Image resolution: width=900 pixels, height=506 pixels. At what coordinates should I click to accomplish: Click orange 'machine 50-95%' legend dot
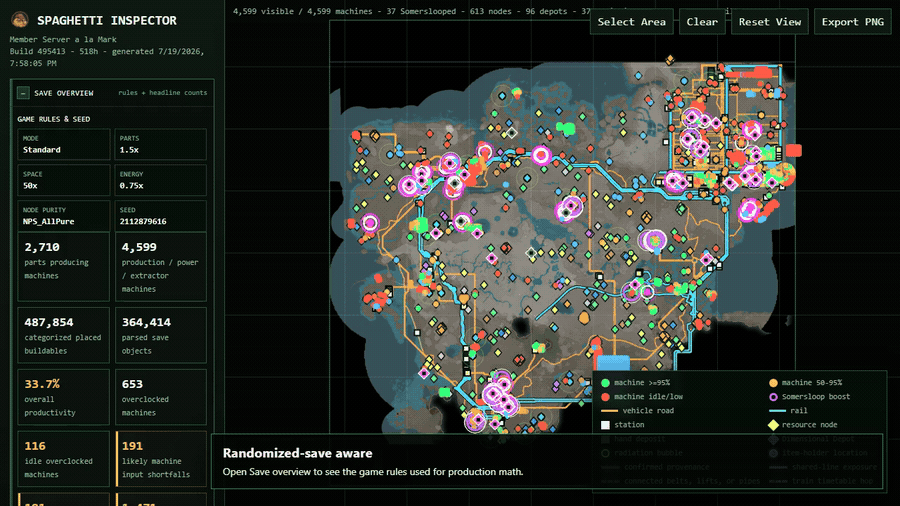pos(773,383)
